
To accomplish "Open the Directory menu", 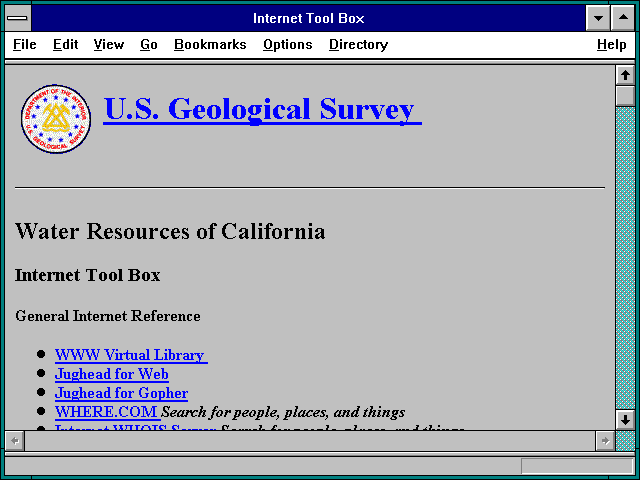I will (x=358, y=44).
